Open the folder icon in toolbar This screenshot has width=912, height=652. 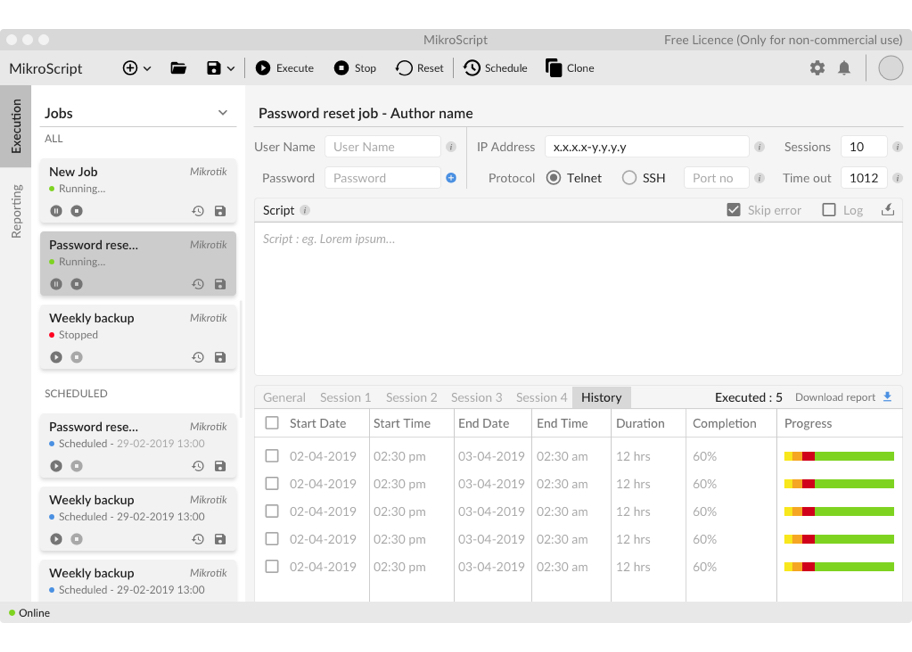pos(179,68)
